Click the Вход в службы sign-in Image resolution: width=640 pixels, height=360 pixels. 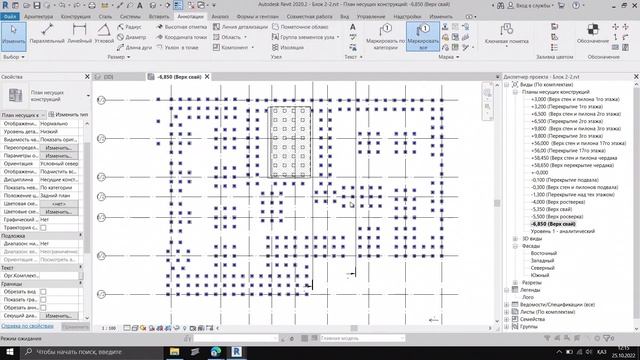[533, 5]
